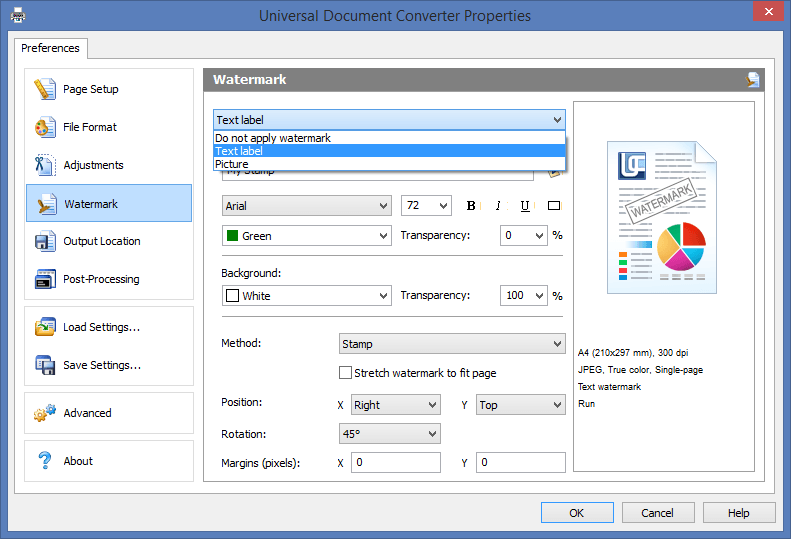Open the About page
The height and width of the screenshot is (539, 791).
pos(109,461)
